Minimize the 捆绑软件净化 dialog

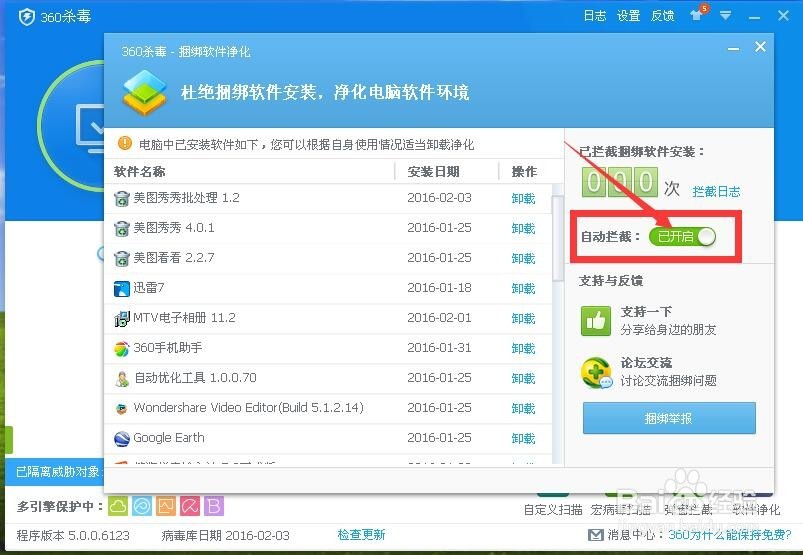click(733, 49)
